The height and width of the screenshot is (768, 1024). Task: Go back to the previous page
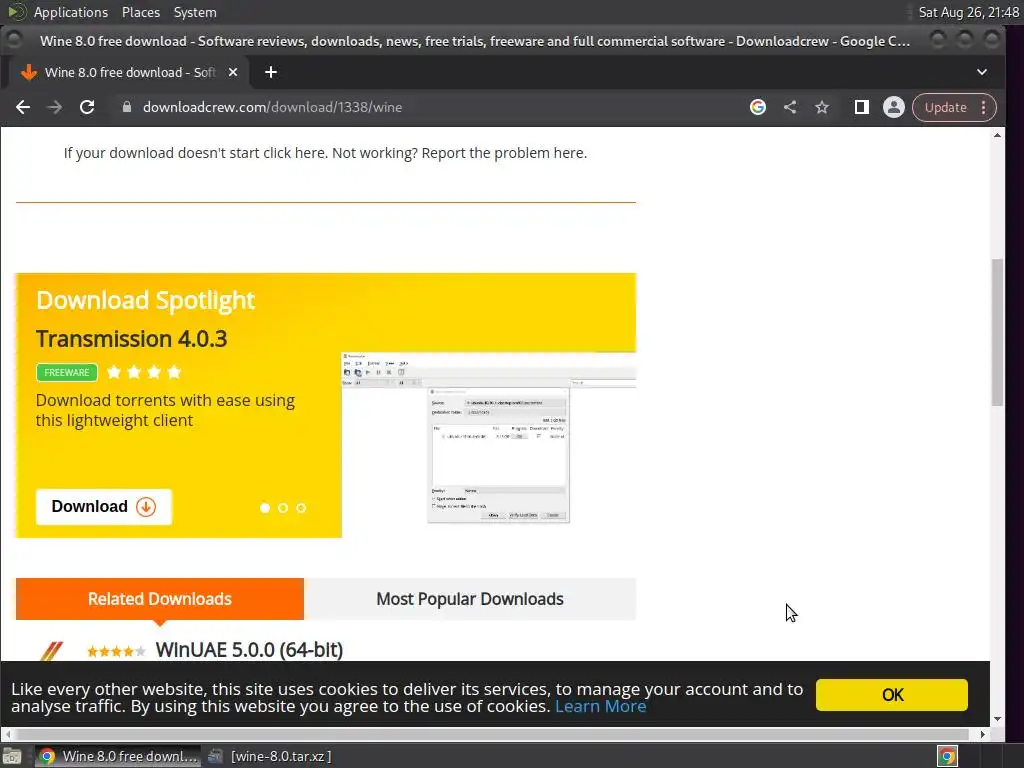tap(23, 107)
